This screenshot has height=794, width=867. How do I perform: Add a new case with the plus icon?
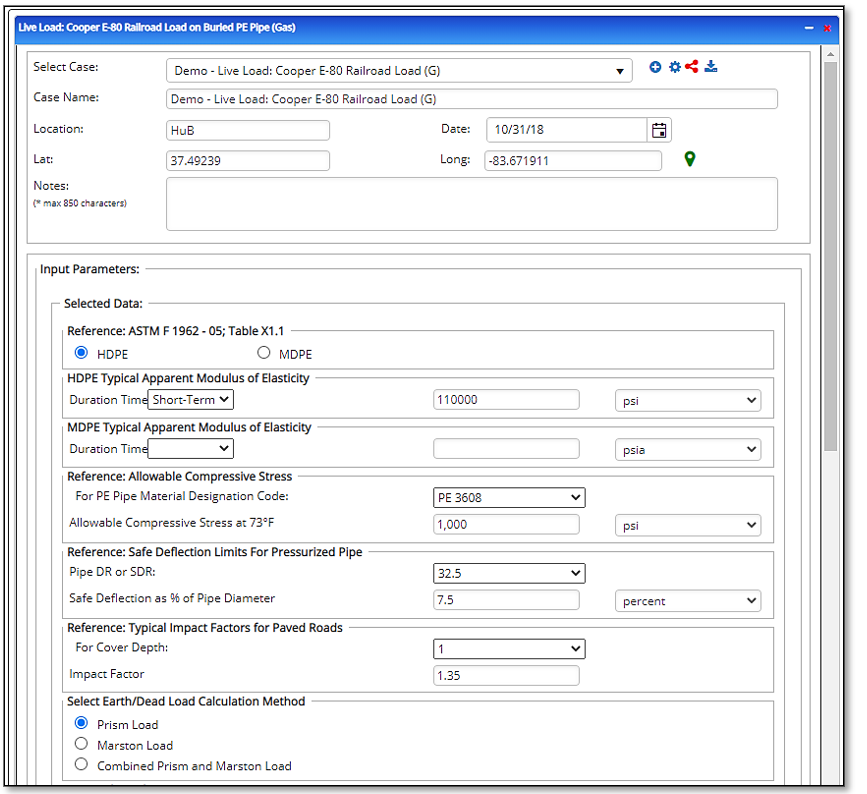pyautogui.click(x=656, y=66)
